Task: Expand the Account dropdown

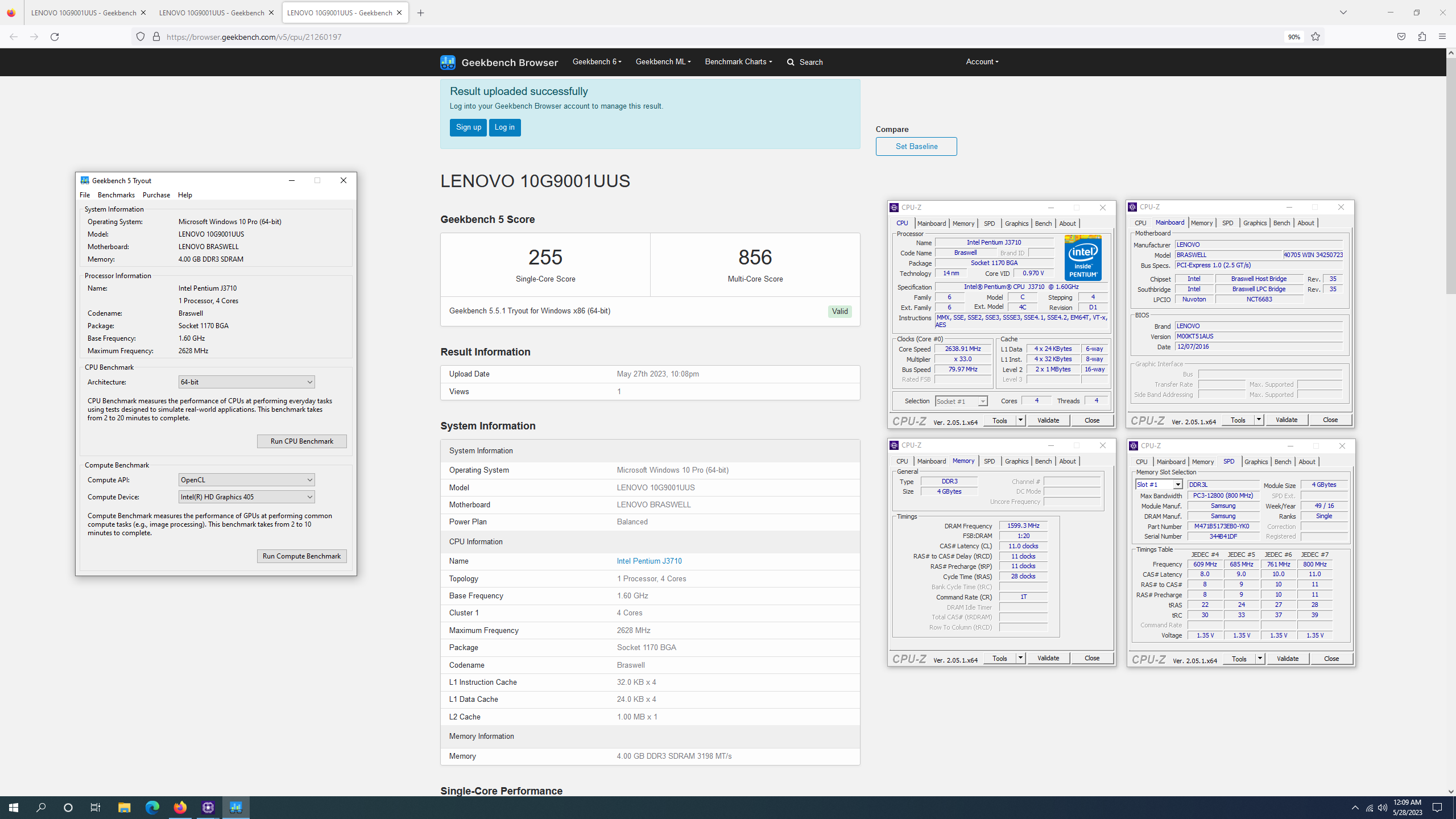Action: [x=982, y=61]
